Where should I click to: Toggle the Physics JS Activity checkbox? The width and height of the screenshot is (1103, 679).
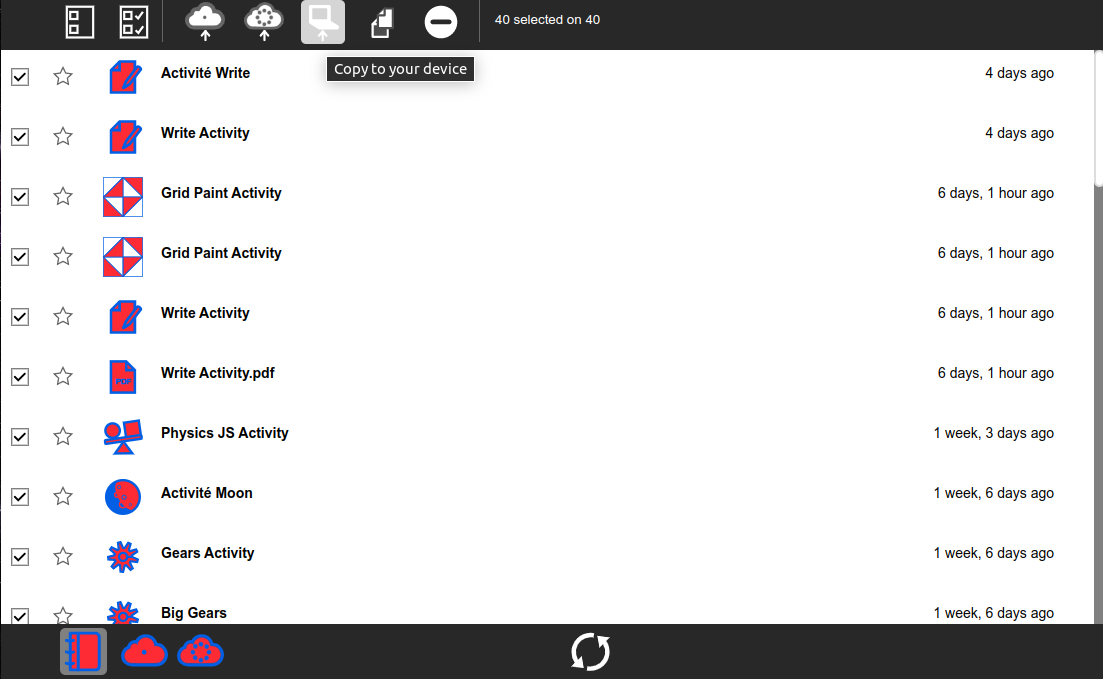(20, 437)
